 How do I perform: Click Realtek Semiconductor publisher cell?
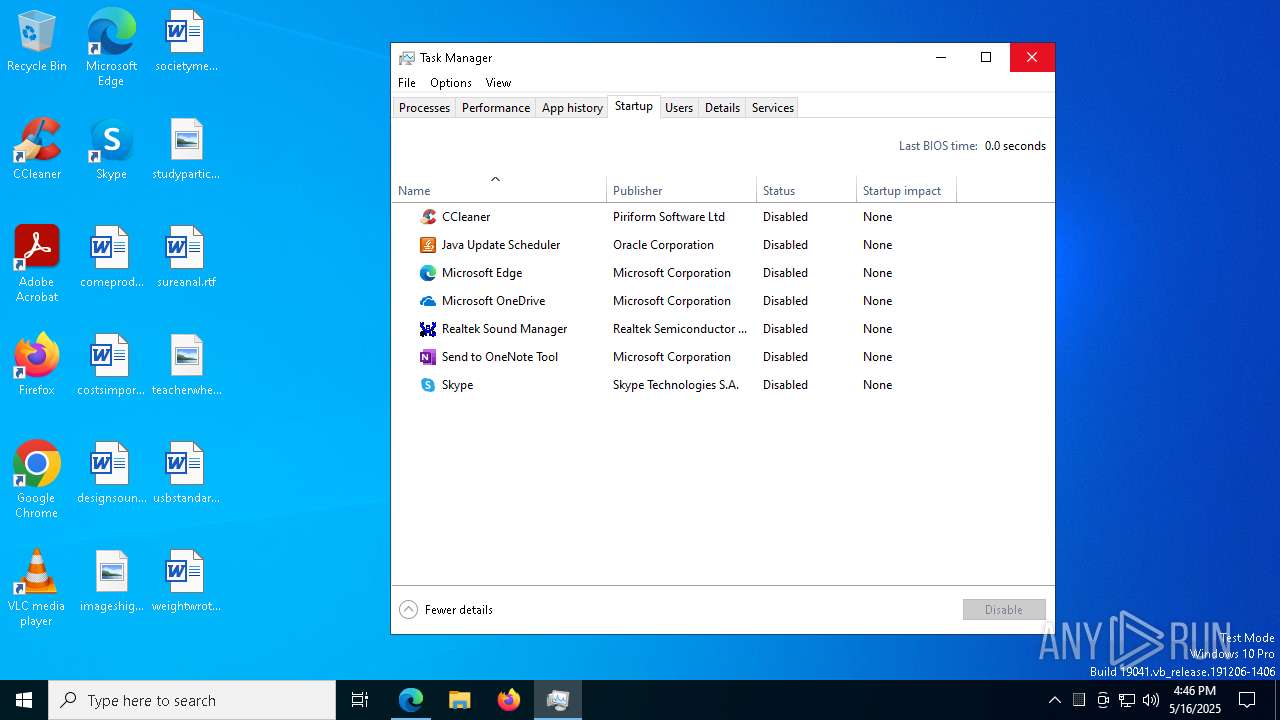click(x=680, y=329)
